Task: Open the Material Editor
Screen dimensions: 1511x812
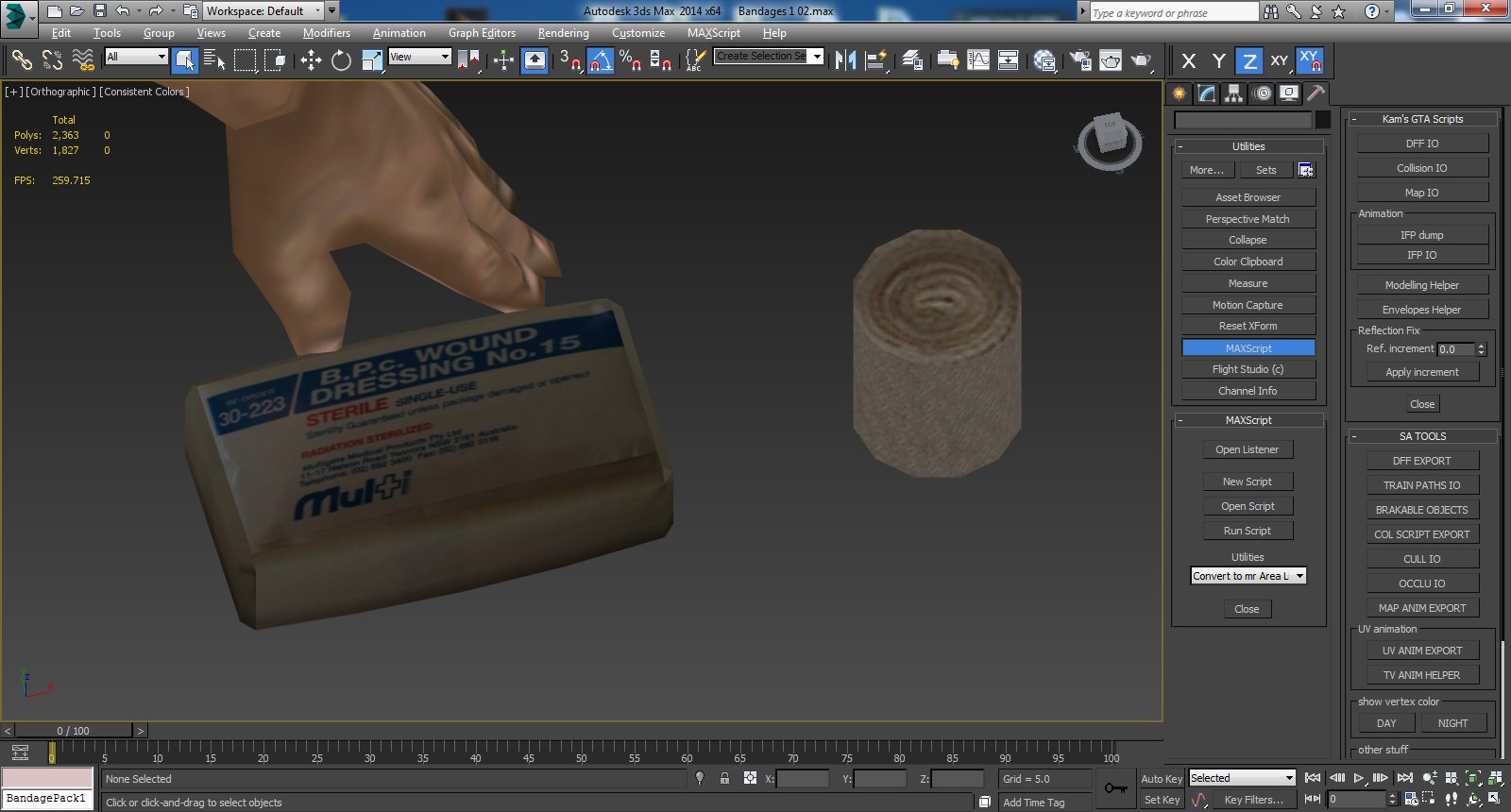Action: click(x=1044, y=60)
